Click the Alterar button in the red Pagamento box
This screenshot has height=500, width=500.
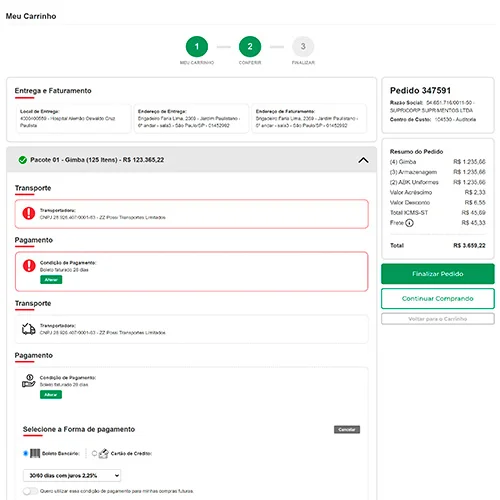[x=51, y=280]
